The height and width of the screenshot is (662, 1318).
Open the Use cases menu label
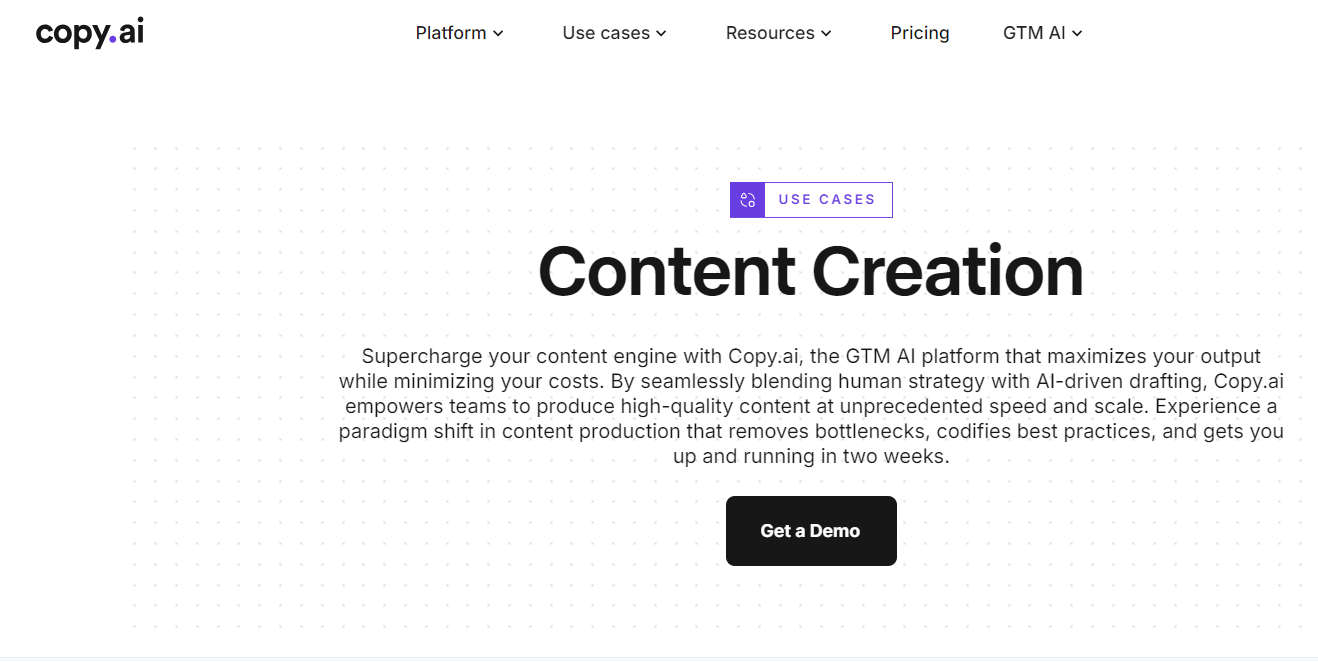(606, 33)
